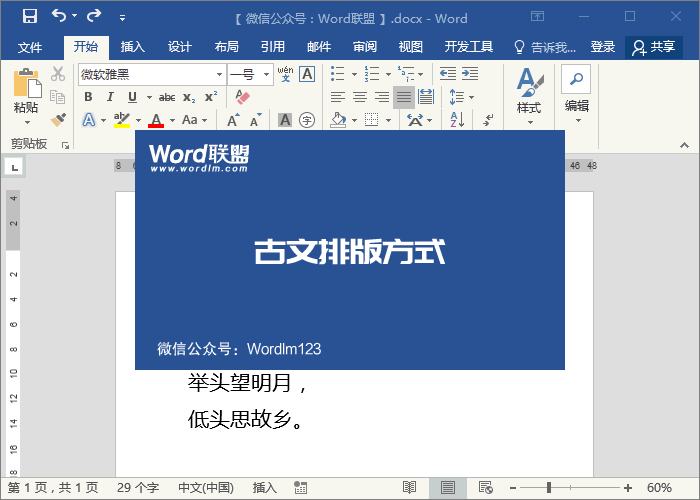Image resolution: width=700 pixels, height=500 pixels.
Task: Click the justify alignment button
Action: (x=404, y=97)
